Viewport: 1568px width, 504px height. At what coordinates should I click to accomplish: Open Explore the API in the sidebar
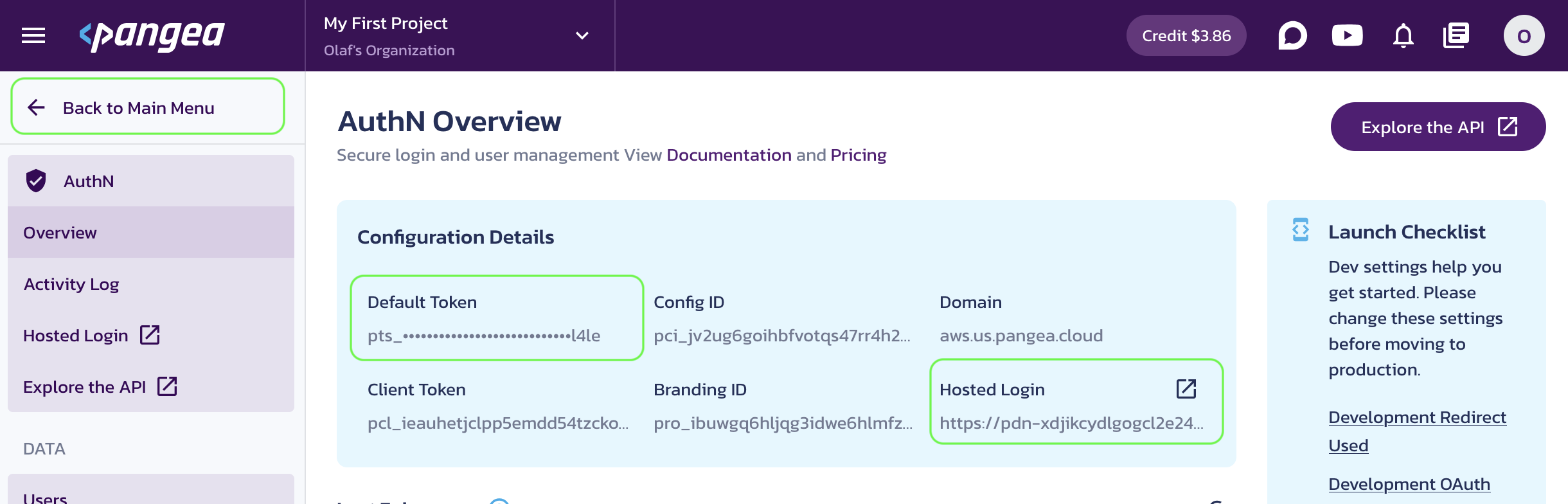pyautogui.click(x=151, y=386)
